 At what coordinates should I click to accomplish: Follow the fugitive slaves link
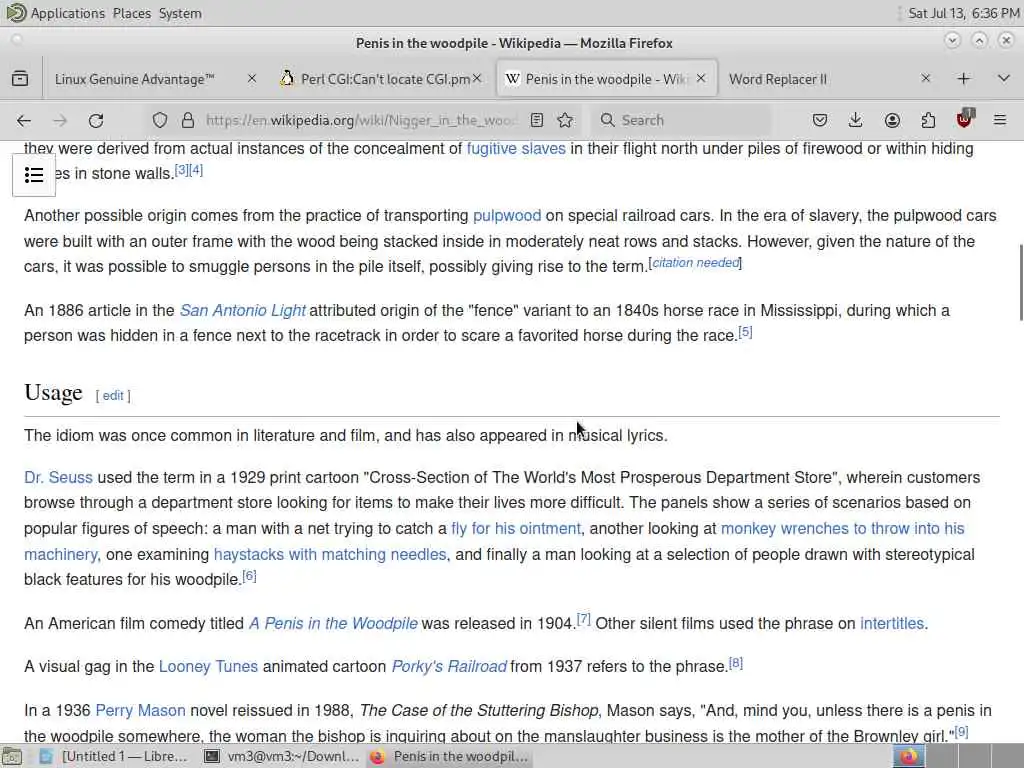516,149
